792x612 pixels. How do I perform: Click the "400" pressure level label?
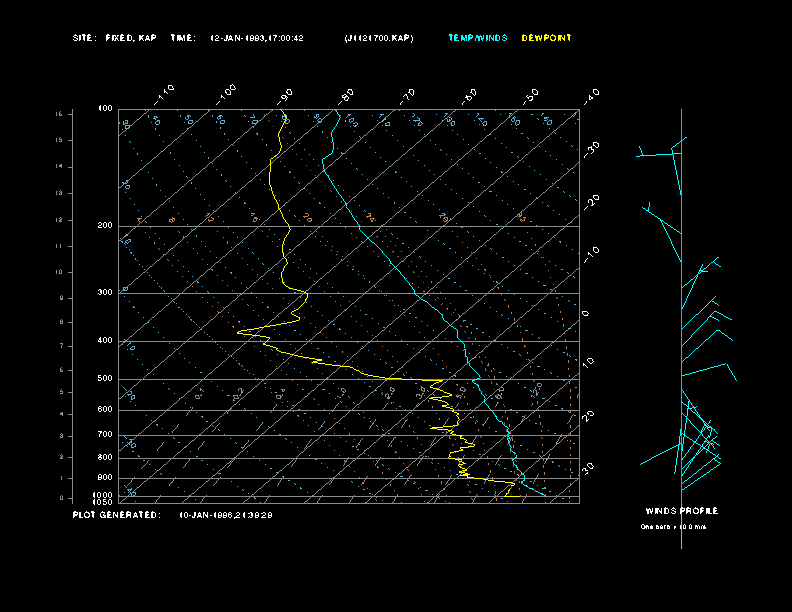(x=105, y=340)
